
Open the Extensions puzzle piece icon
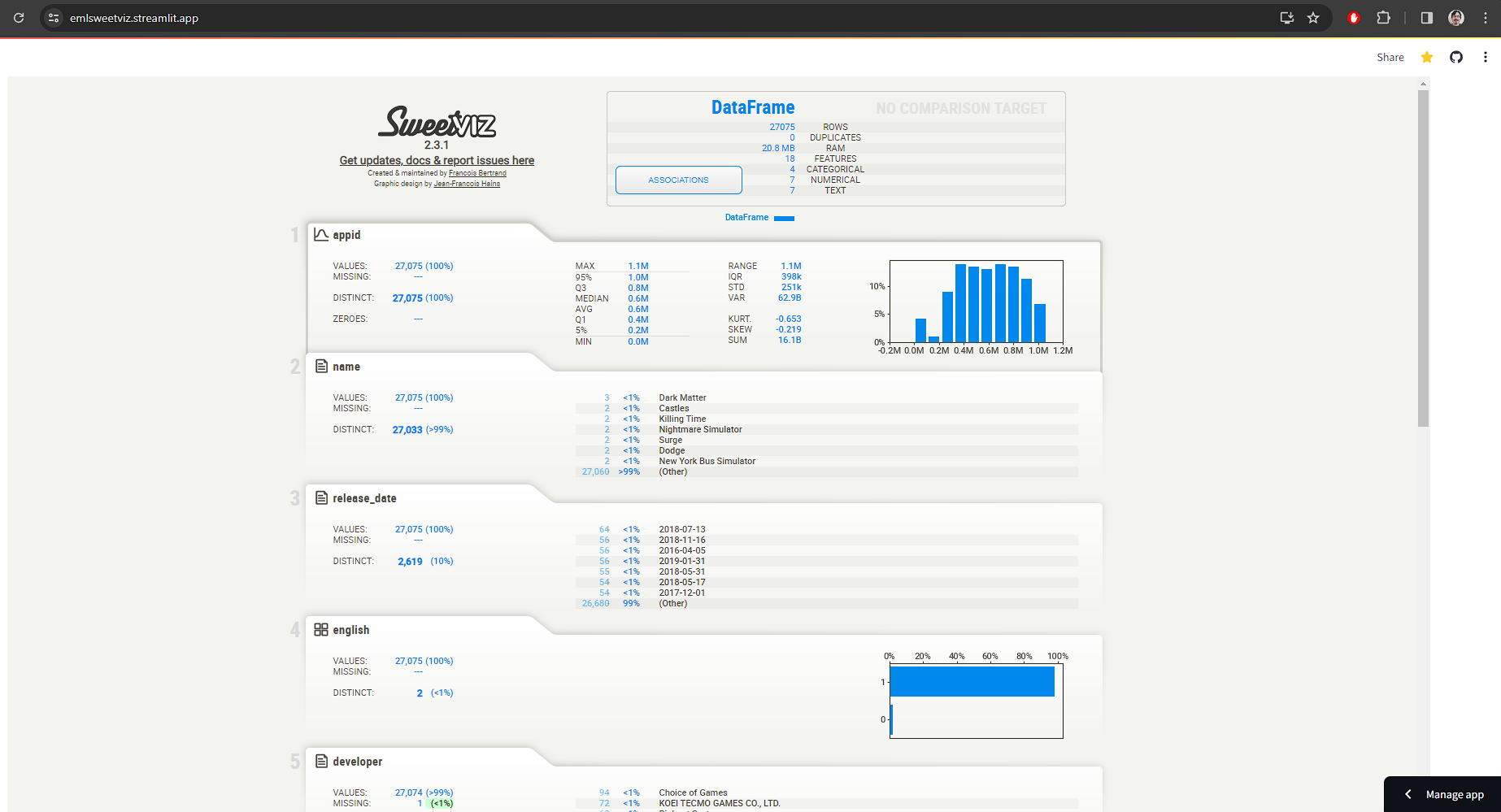(x=1383, y=17)
